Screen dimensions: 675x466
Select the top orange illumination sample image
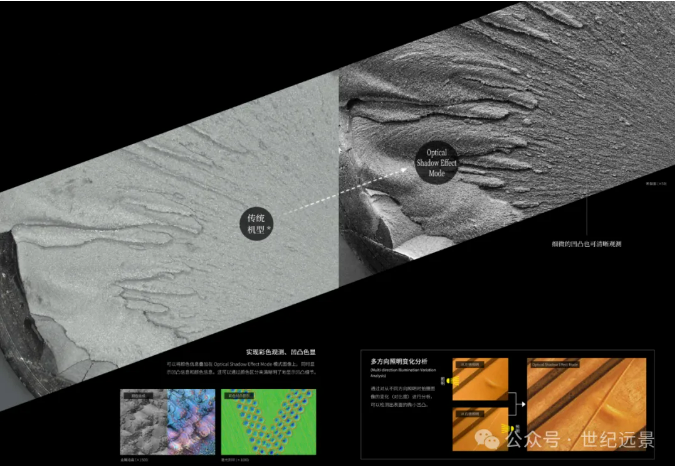coord(481,380)
